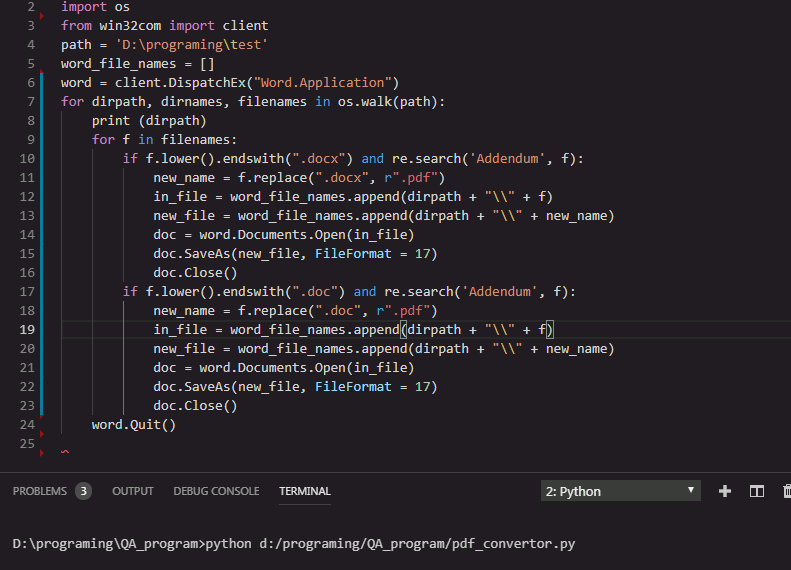The width and height of the screenshot is (791, 570).
Task: Click on 'word.Quit()' in the code
Action: pos(134,425)
